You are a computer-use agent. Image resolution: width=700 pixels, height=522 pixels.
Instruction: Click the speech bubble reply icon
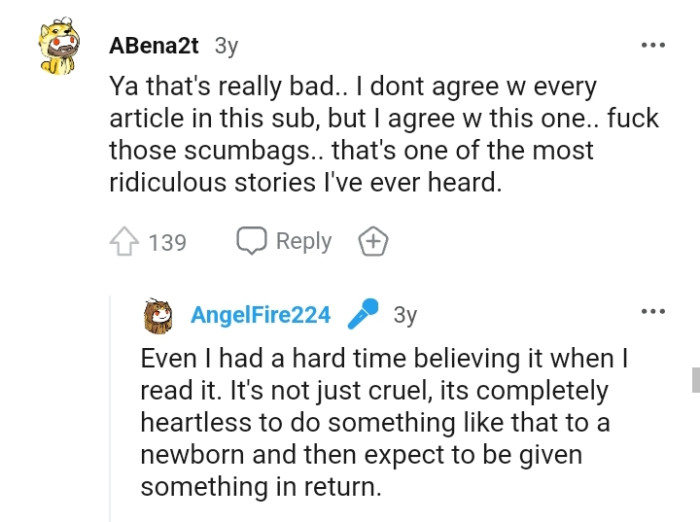250,242
